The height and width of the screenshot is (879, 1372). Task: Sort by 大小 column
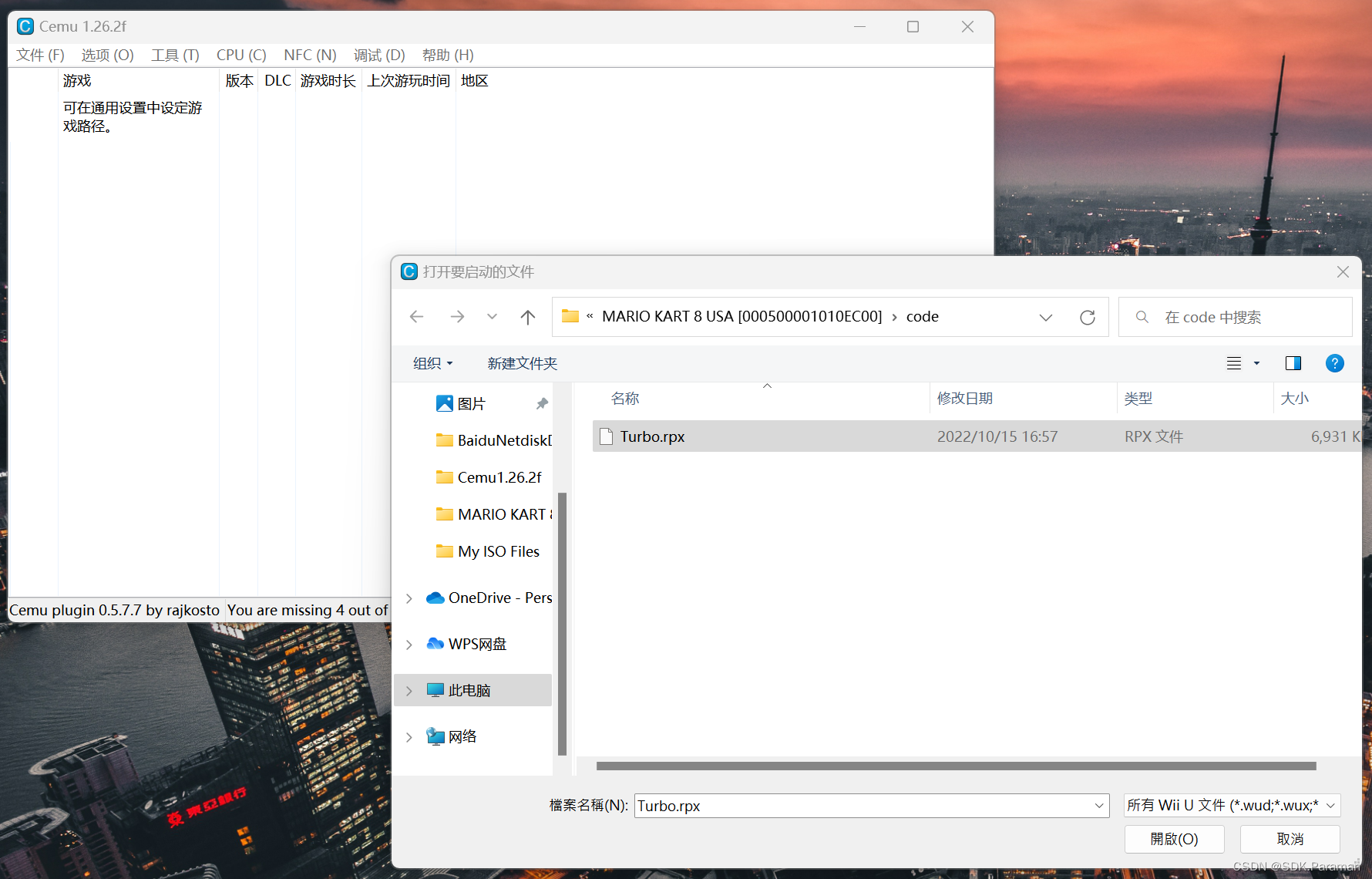1295,399
